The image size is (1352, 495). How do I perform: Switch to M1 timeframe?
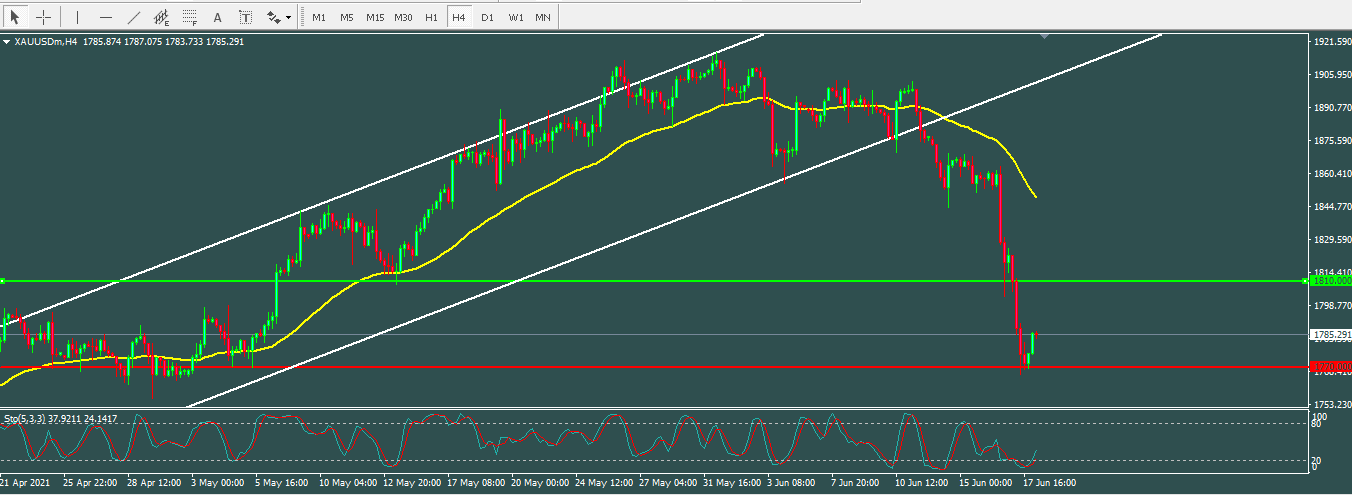(318, 17)
